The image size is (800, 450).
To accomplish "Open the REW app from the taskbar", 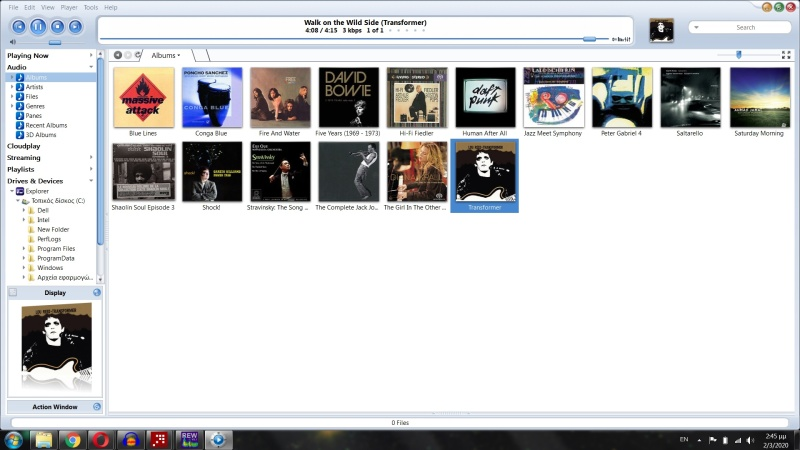I will tap(189, 440).
